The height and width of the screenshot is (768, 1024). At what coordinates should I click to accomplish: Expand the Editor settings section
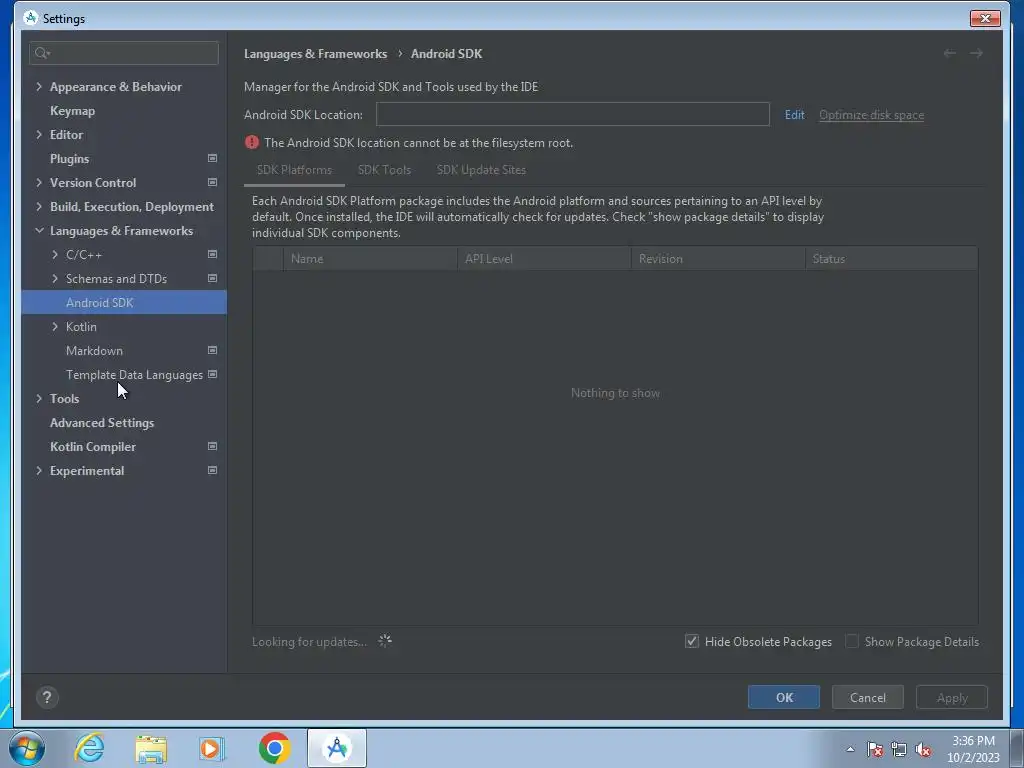39,135
